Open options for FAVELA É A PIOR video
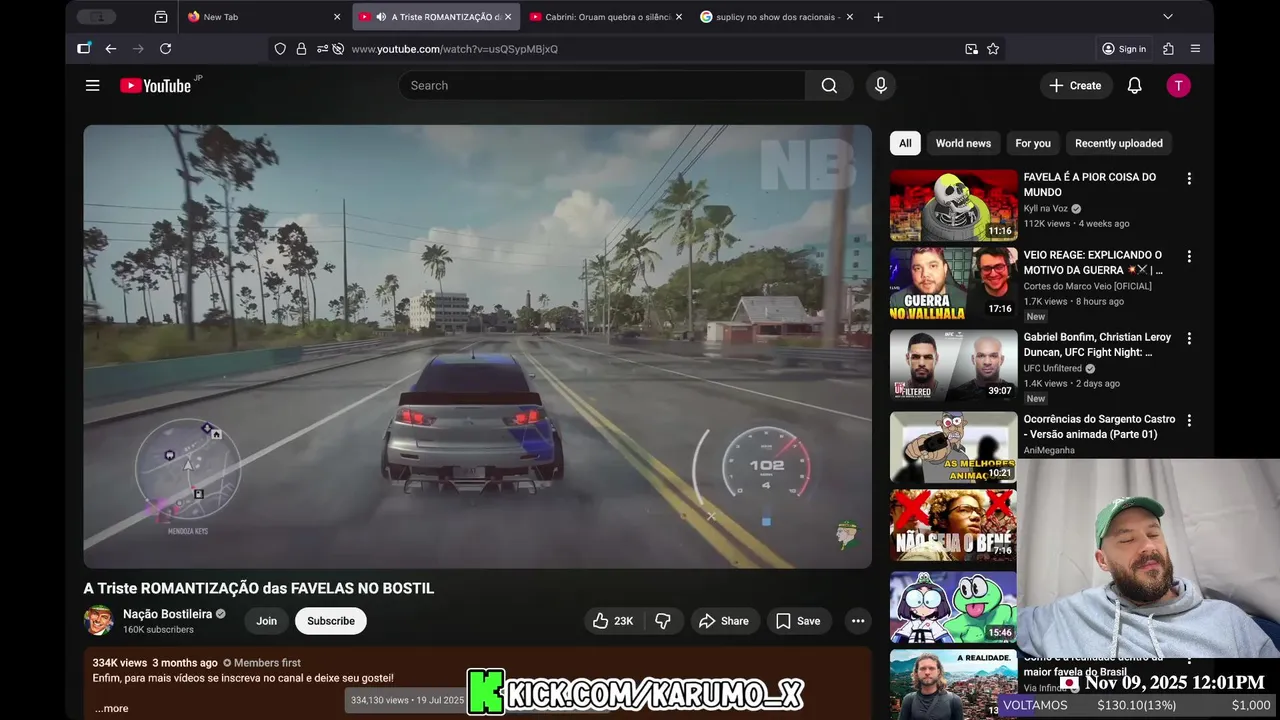The width and height of the screenshot is (1280, 720). (x=1189, y=179)
